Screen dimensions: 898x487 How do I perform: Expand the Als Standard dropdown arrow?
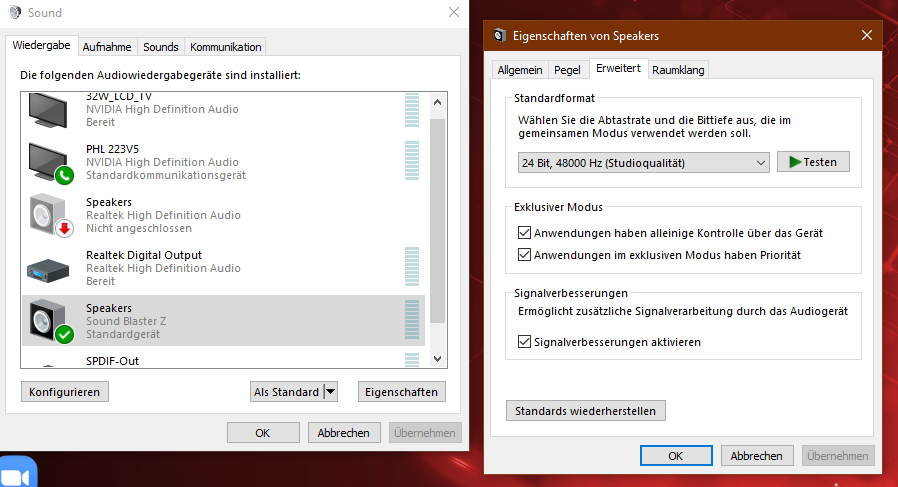click(x=330, y=392)
